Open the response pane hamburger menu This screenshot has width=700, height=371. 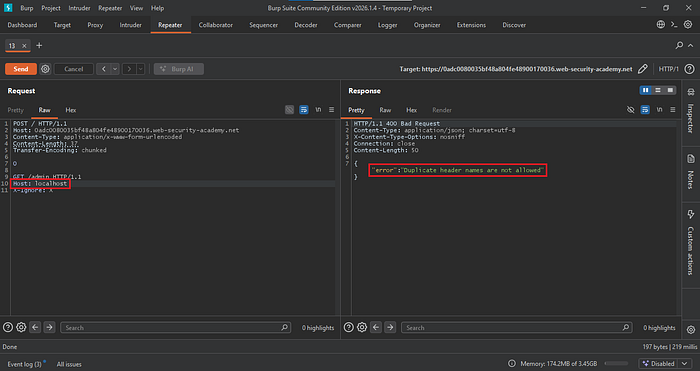coord(672,110)
